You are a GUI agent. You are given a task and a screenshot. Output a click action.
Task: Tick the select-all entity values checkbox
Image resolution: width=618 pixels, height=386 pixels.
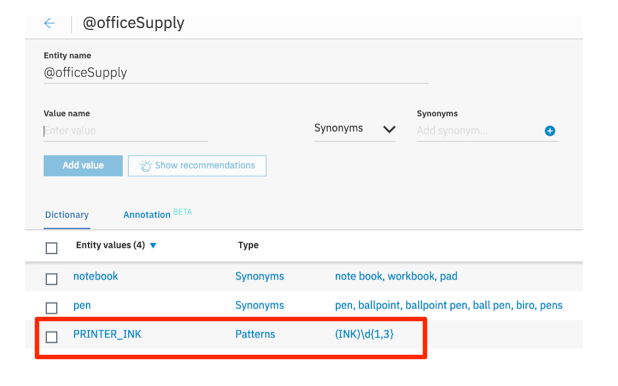click(x=51, y=248)
